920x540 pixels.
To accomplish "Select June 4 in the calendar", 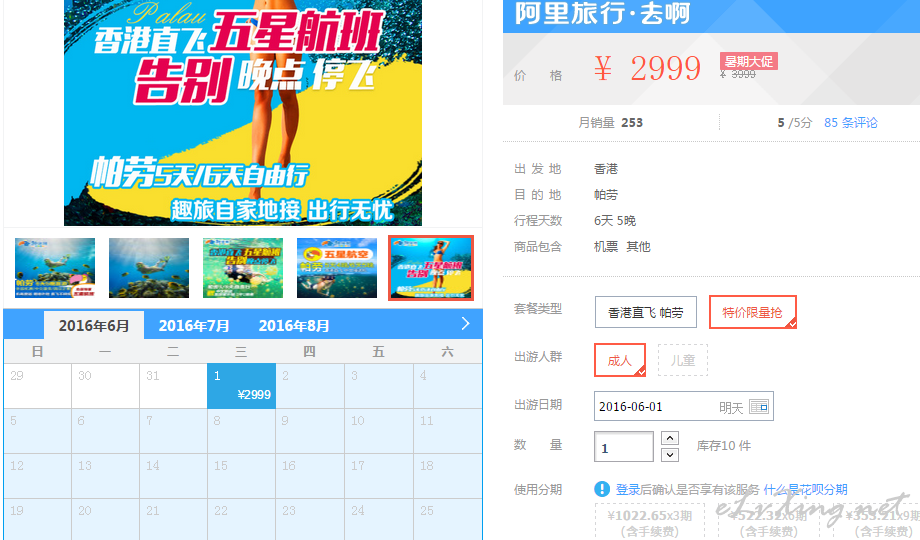I will [448, 386].
